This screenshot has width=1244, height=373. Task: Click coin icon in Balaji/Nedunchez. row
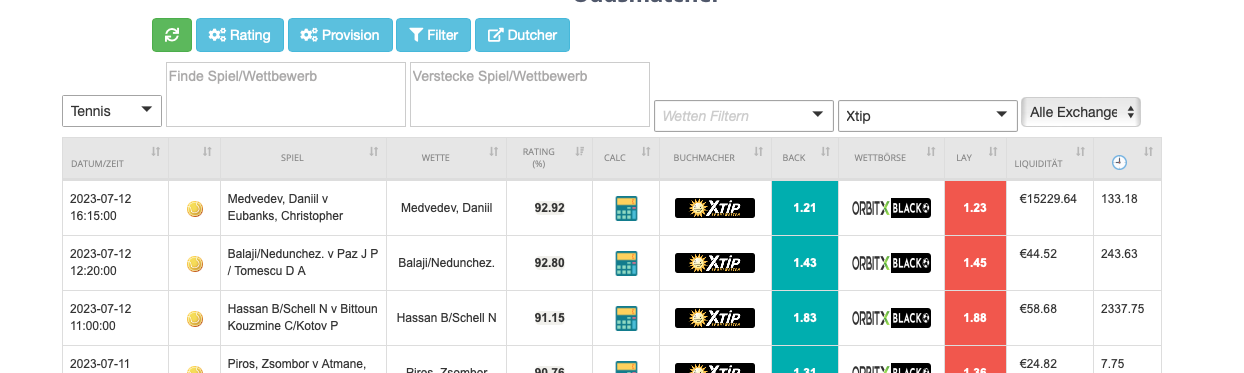pyautogui.click(x=195, y=264)
